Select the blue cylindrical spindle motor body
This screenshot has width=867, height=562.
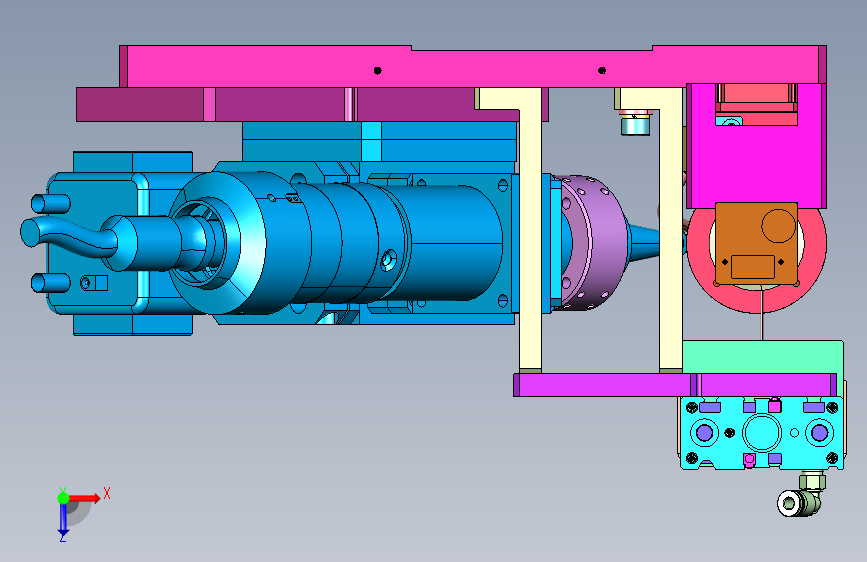click(x=354, y=243)
